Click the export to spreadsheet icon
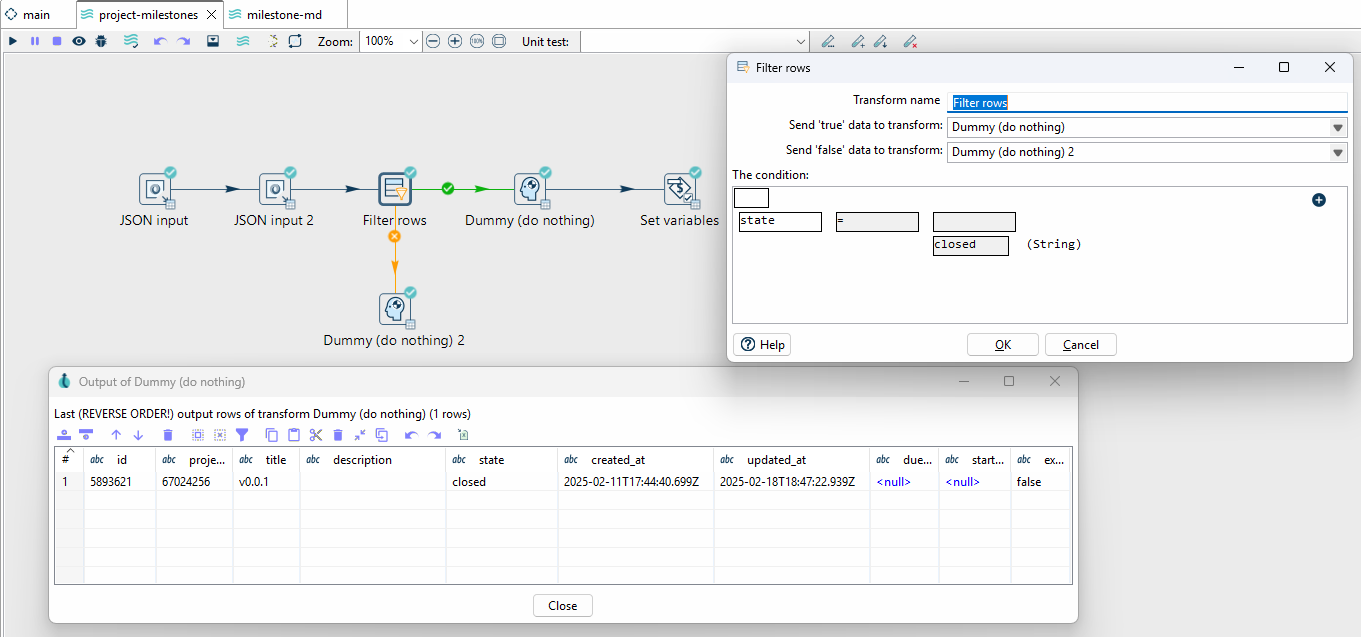The width and height of the screenshot is (1361, 637). click(x=463, y=435)
